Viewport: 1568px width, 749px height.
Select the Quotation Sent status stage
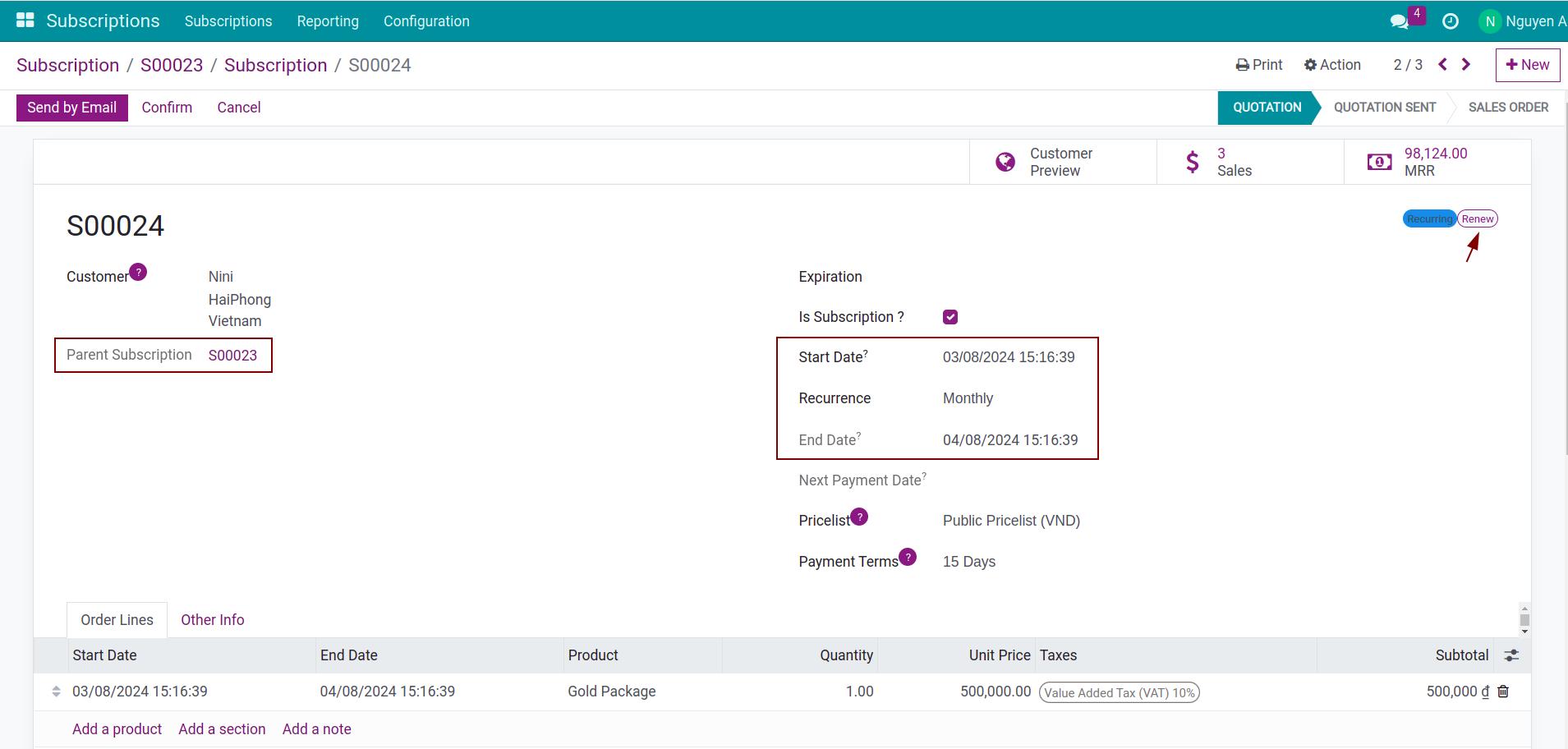pos(1385,108)
